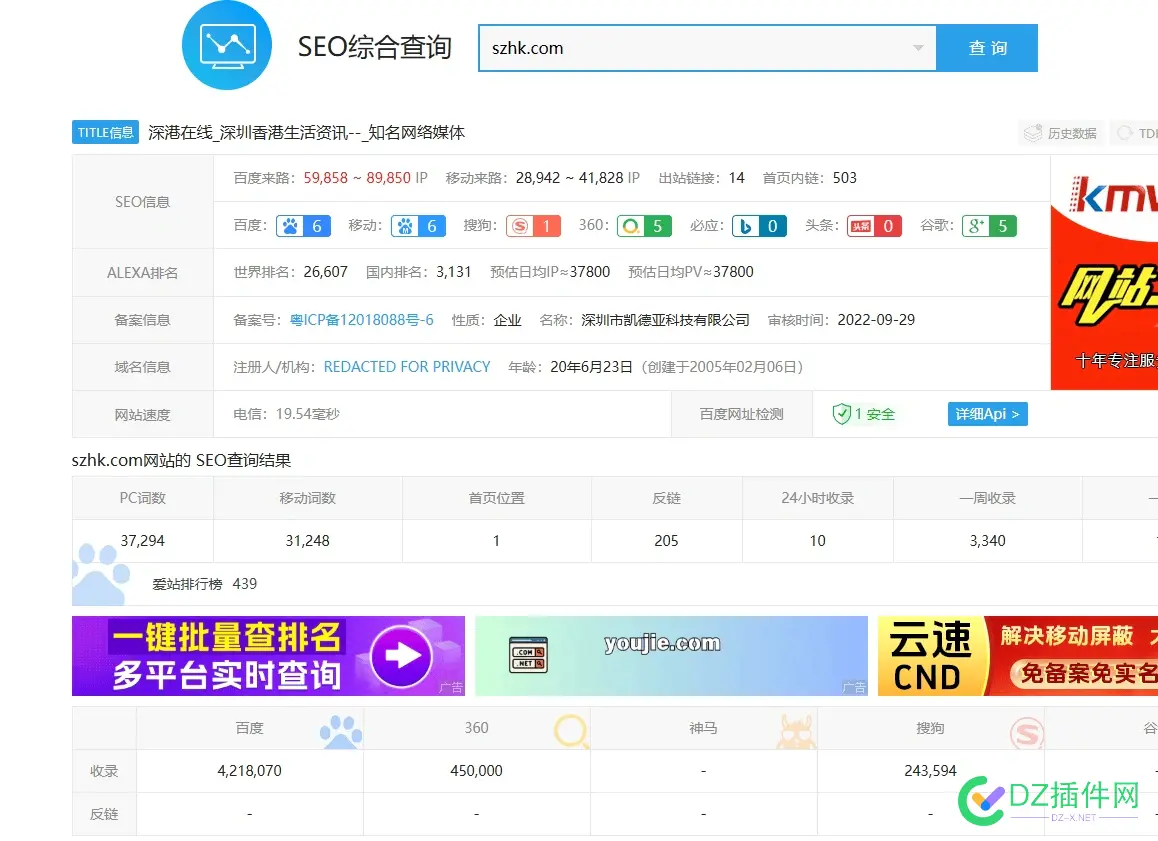Screen dimensions: 1158x841
Task: Click the 首页位置 column header
Action: click(x=496, y=498)
